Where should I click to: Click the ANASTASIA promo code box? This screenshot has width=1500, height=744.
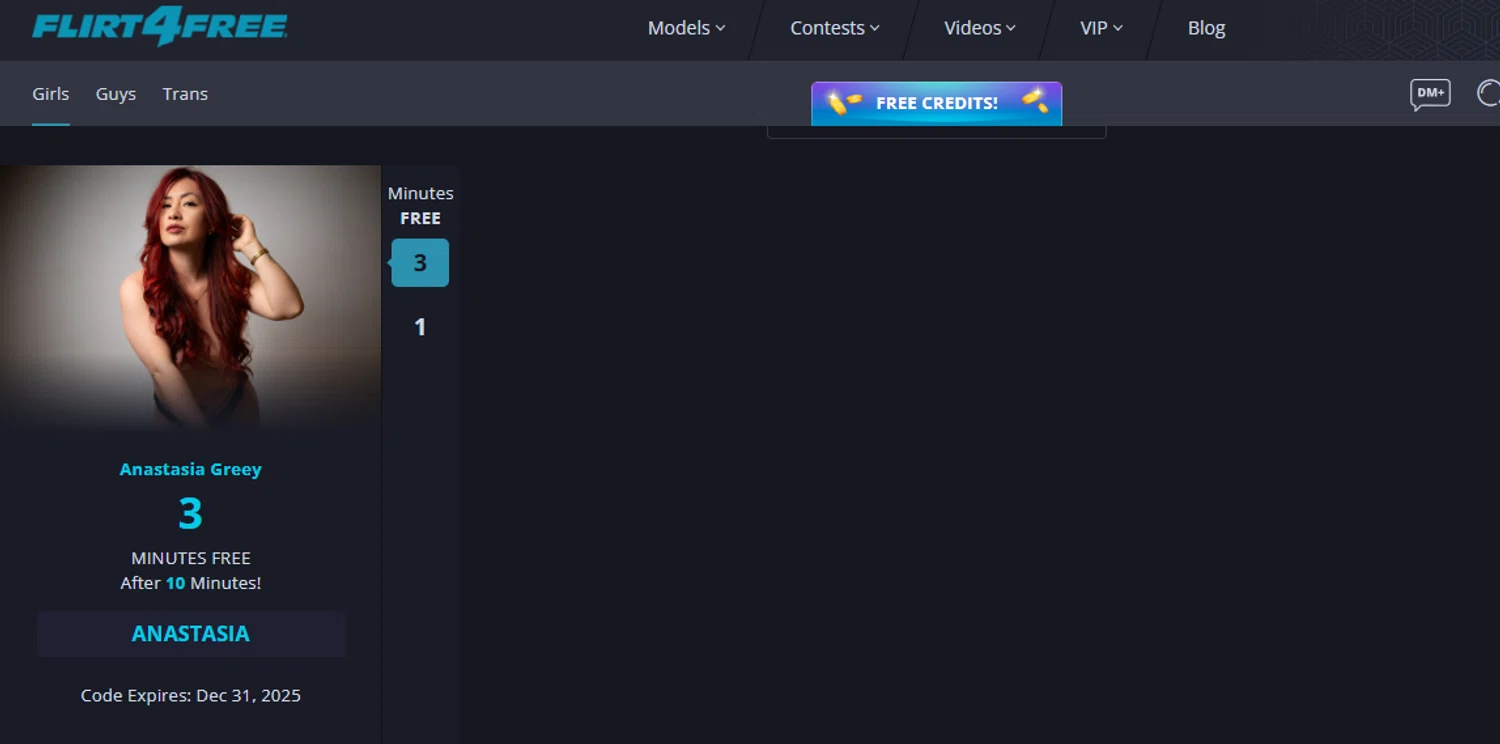(x=191, y=634)
